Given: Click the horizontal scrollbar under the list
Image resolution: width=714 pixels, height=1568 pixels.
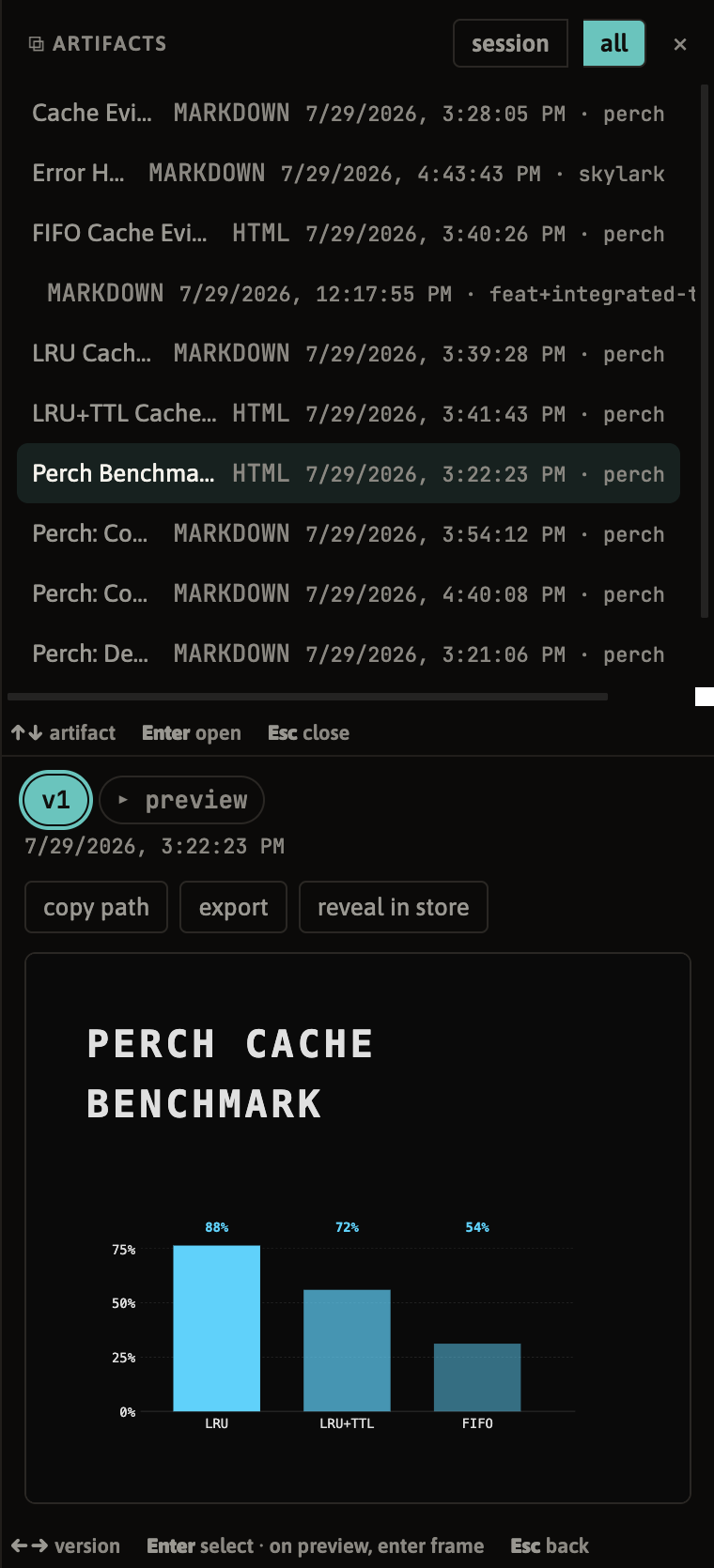Looking at the screenshot, I should 307,697.
